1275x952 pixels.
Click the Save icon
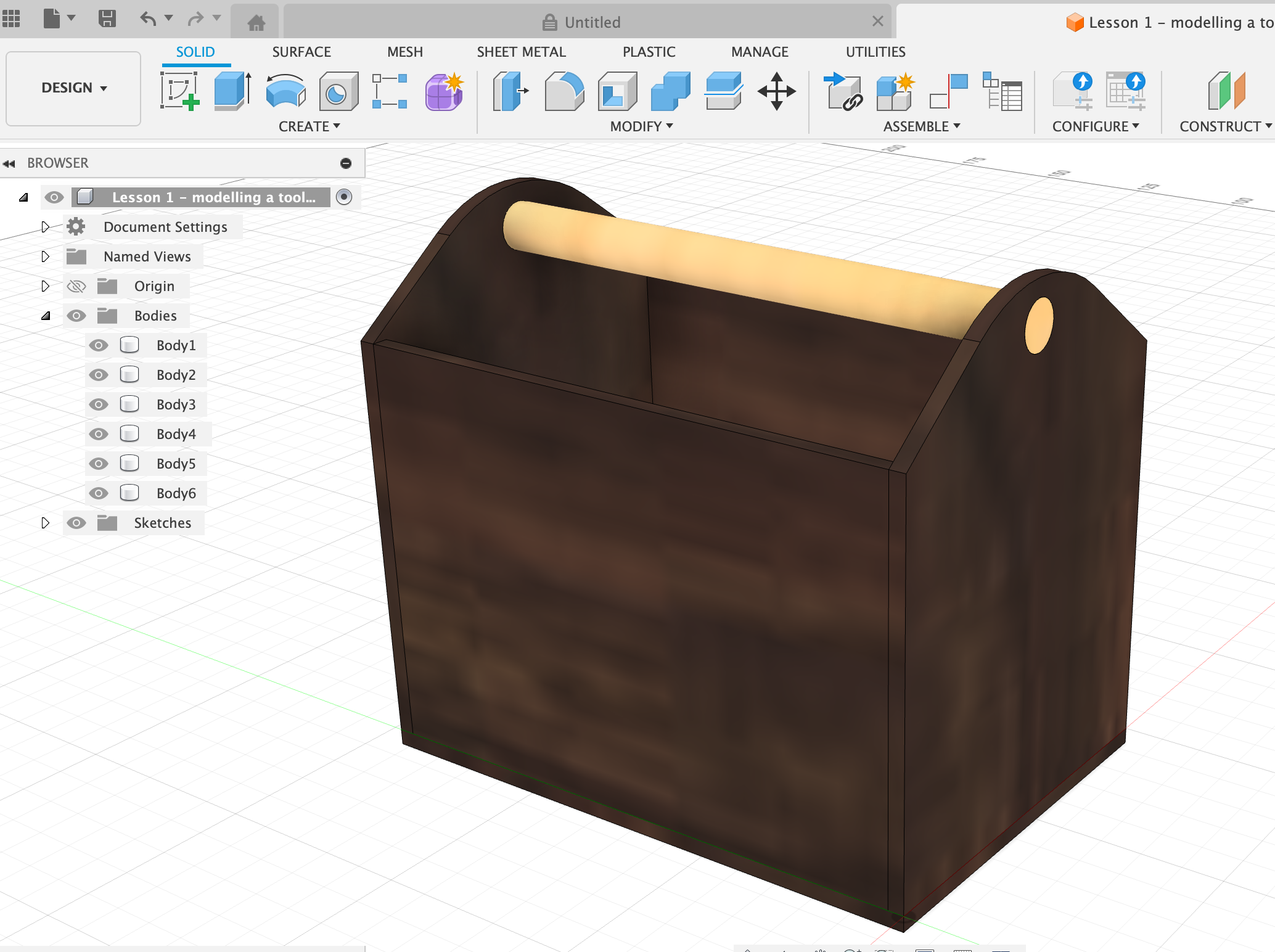(x=107, y=18)
